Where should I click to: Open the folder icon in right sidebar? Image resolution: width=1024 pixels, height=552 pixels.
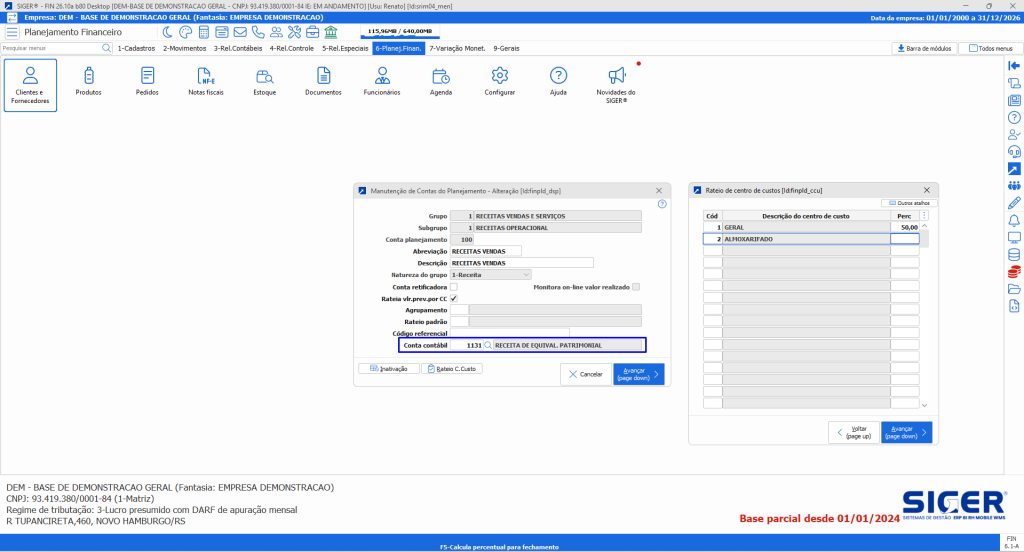pyautogui.click(x=1014, y=289)
